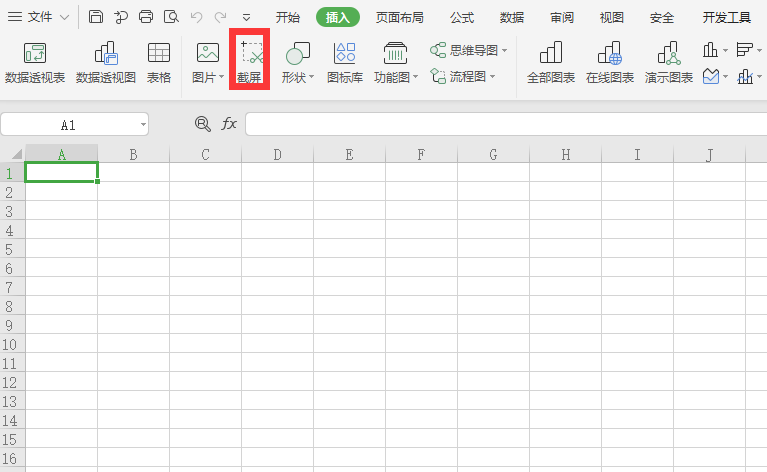Switch to the 页面布局 tab
Screen dimensions: 767x472
(400, 18)
